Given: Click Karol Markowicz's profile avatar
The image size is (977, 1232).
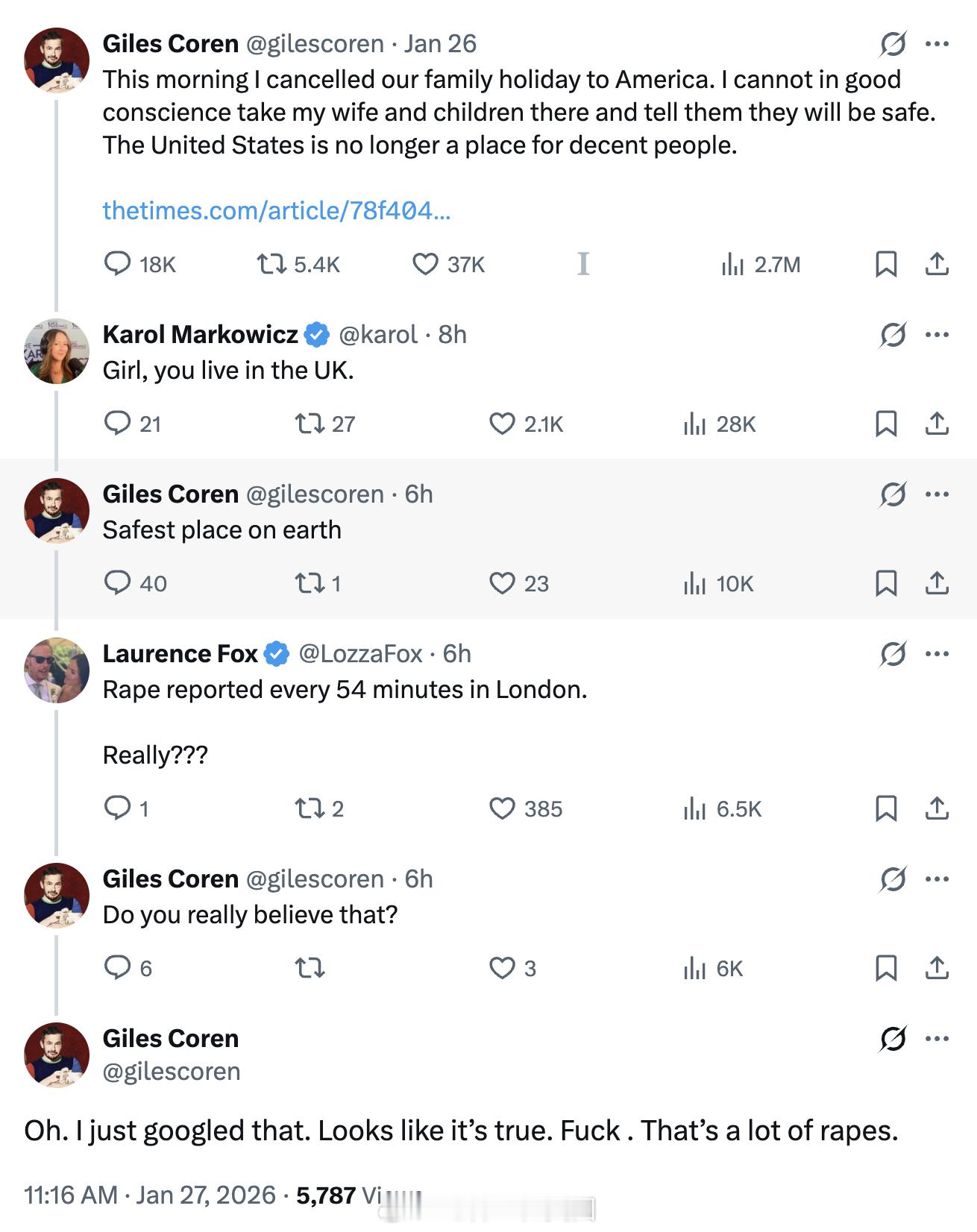Looking at the screenshot, I should (57, 351).
